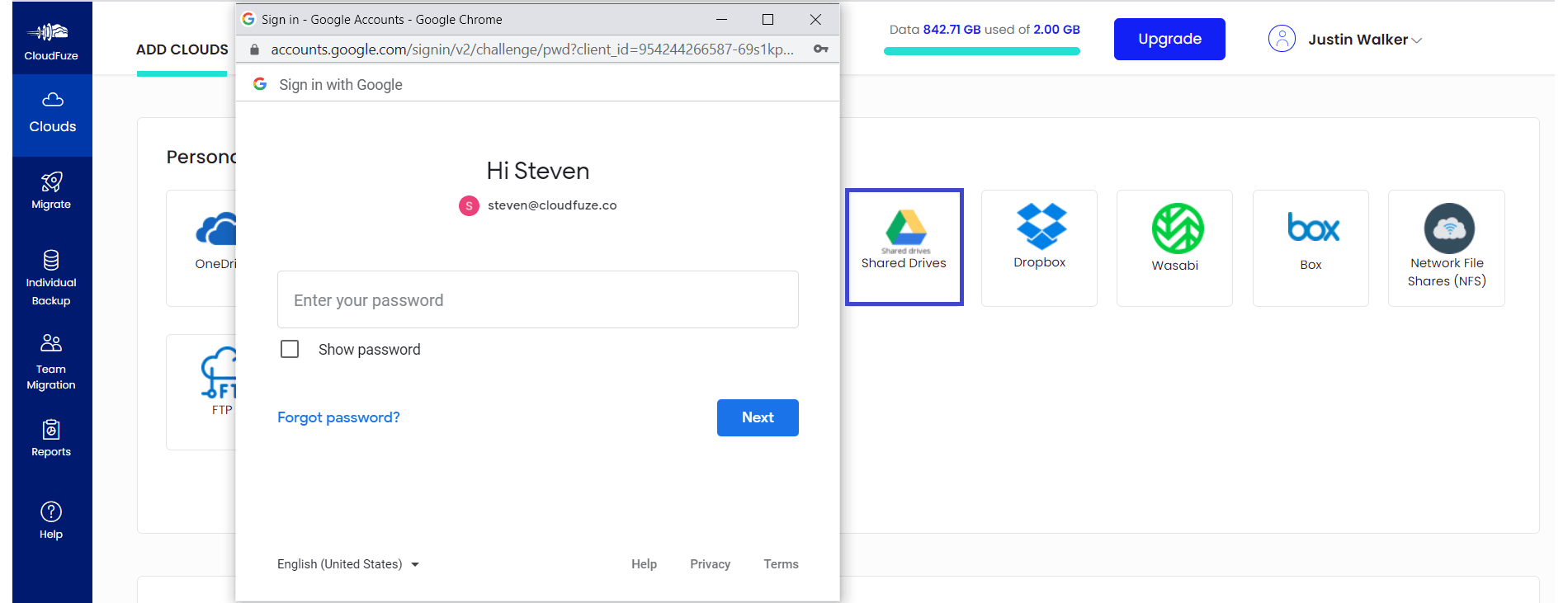Screen dimensions: 1568x603
Task: Click the Google logo beside Sign in with Google
Action: [260, 84]
